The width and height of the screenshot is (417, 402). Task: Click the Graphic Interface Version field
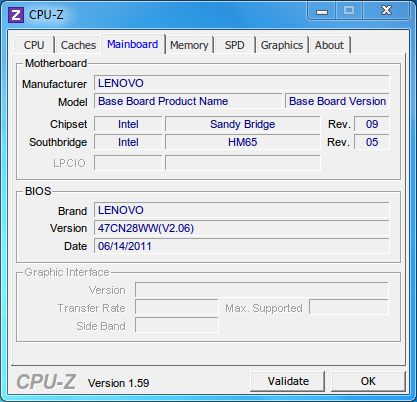click(262, 290)
